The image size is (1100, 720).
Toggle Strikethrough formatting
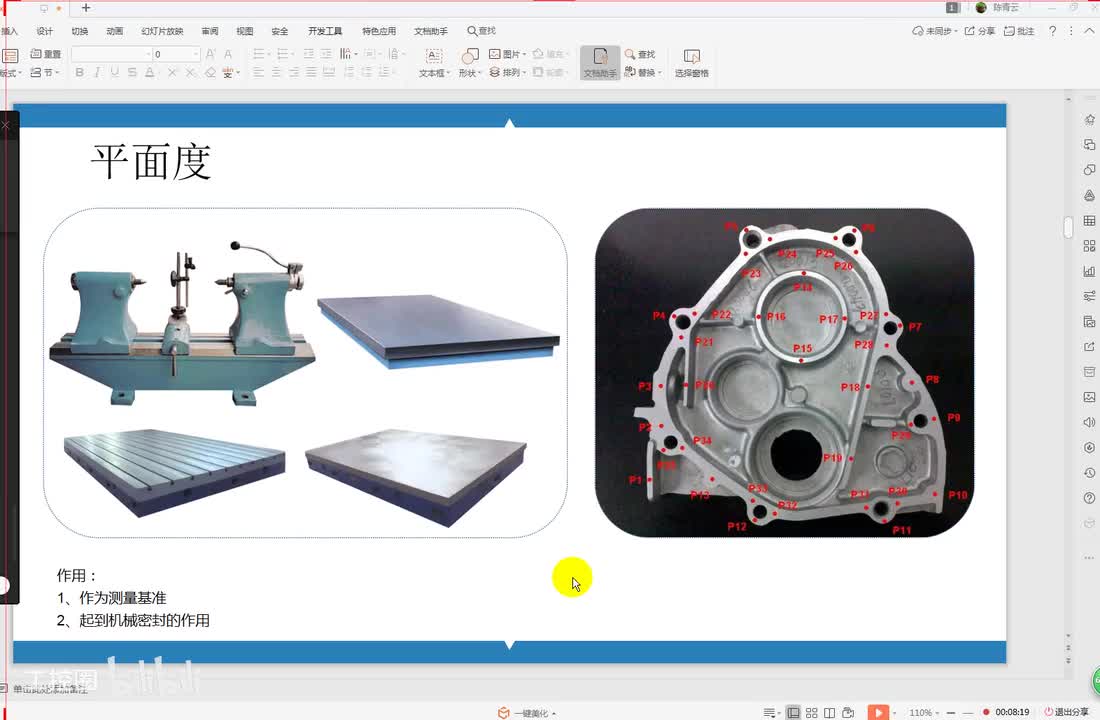[x=132, y=72]
